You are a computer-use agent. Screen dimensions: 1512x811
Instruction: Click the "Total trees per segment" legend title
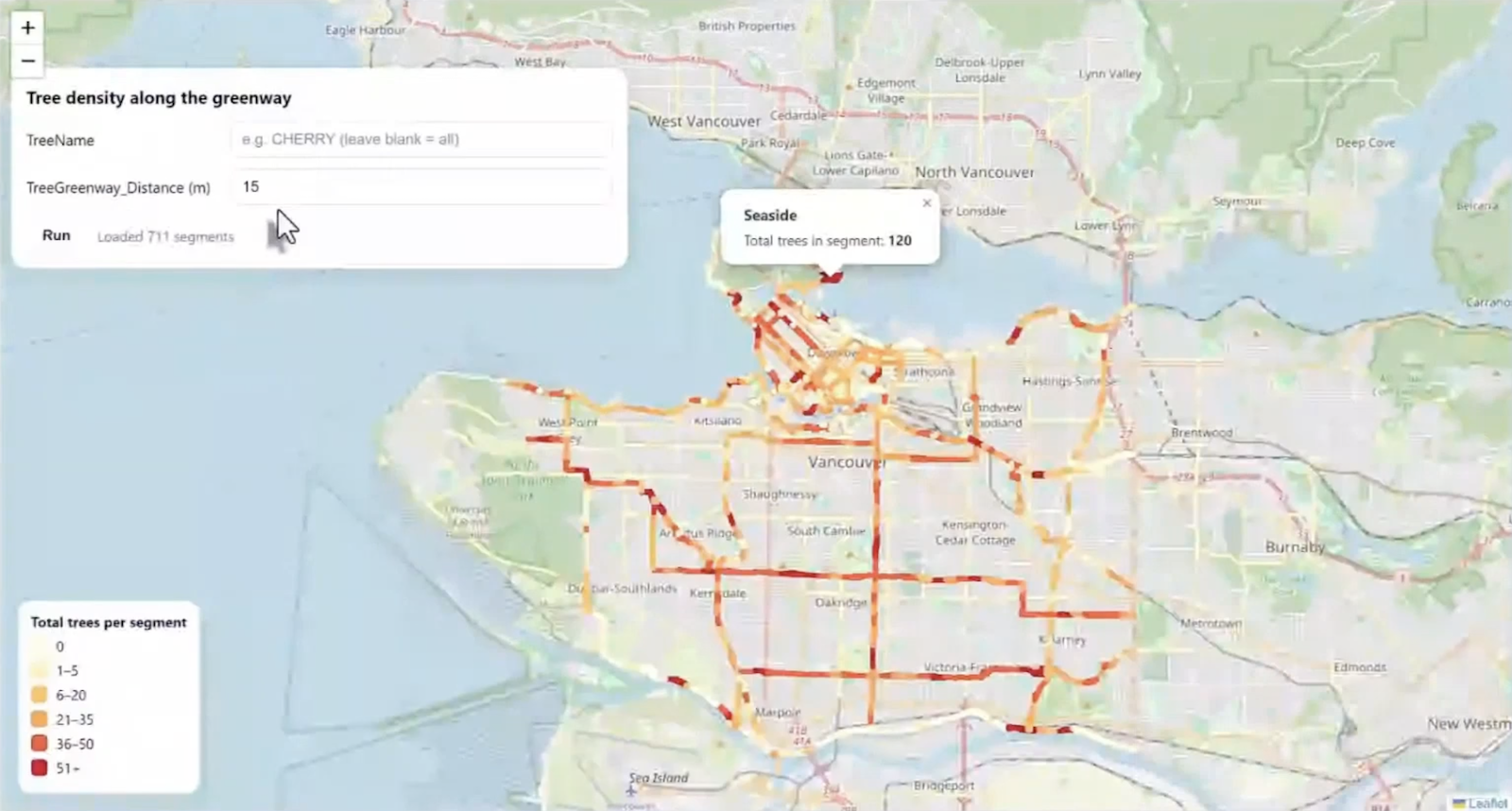(109, 622)
